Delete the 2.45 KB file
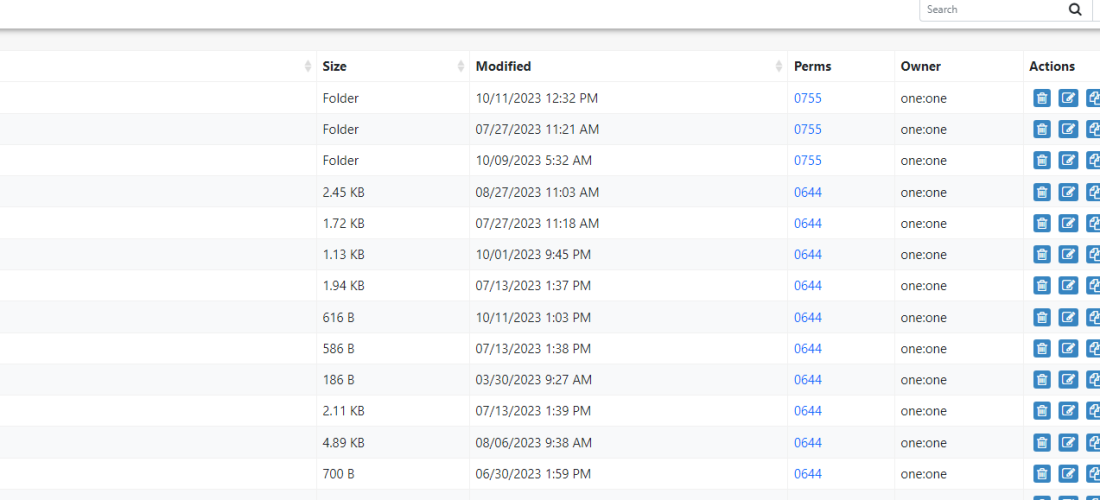 (1042, 192)
